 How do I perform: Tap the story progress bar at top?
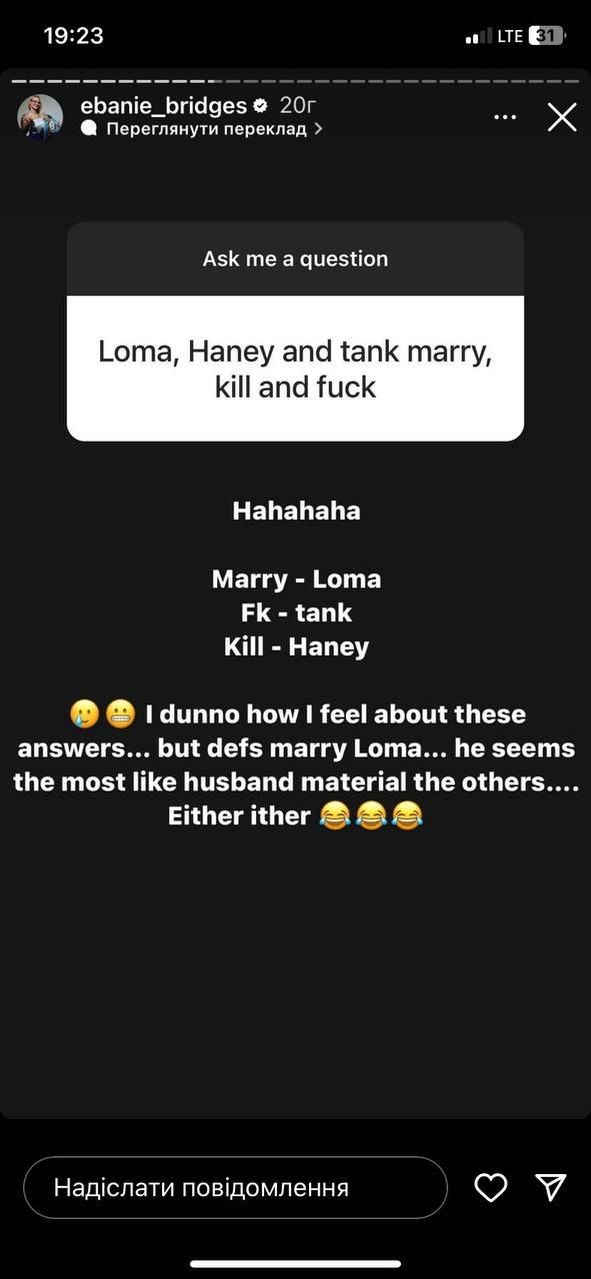(x=295, y=80)
